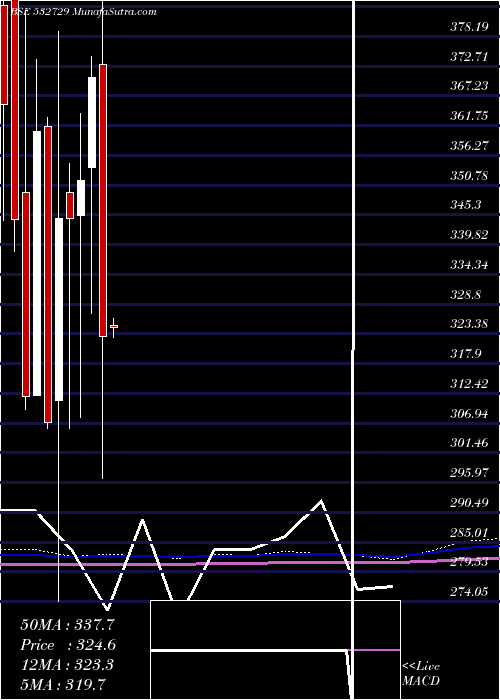Click the 306.94 price axis label
The height and width of the screenshot is (700, 500).
coord(469,413)
